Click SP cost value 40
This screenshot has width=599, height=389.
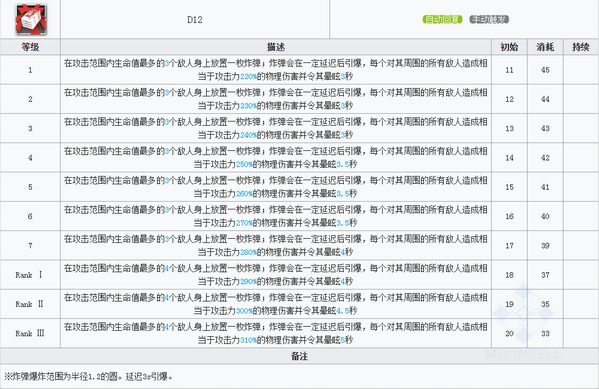[x=545, y=216]
